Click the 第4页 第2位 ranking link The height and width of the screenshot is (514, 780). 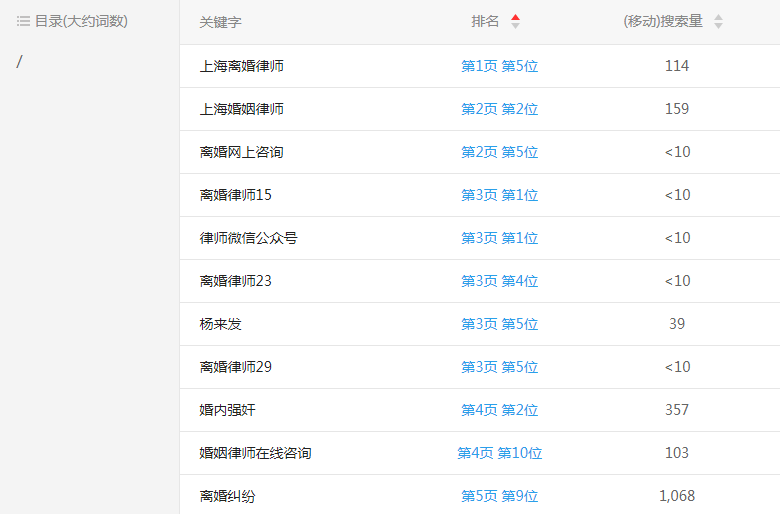(x=499, y=410)
